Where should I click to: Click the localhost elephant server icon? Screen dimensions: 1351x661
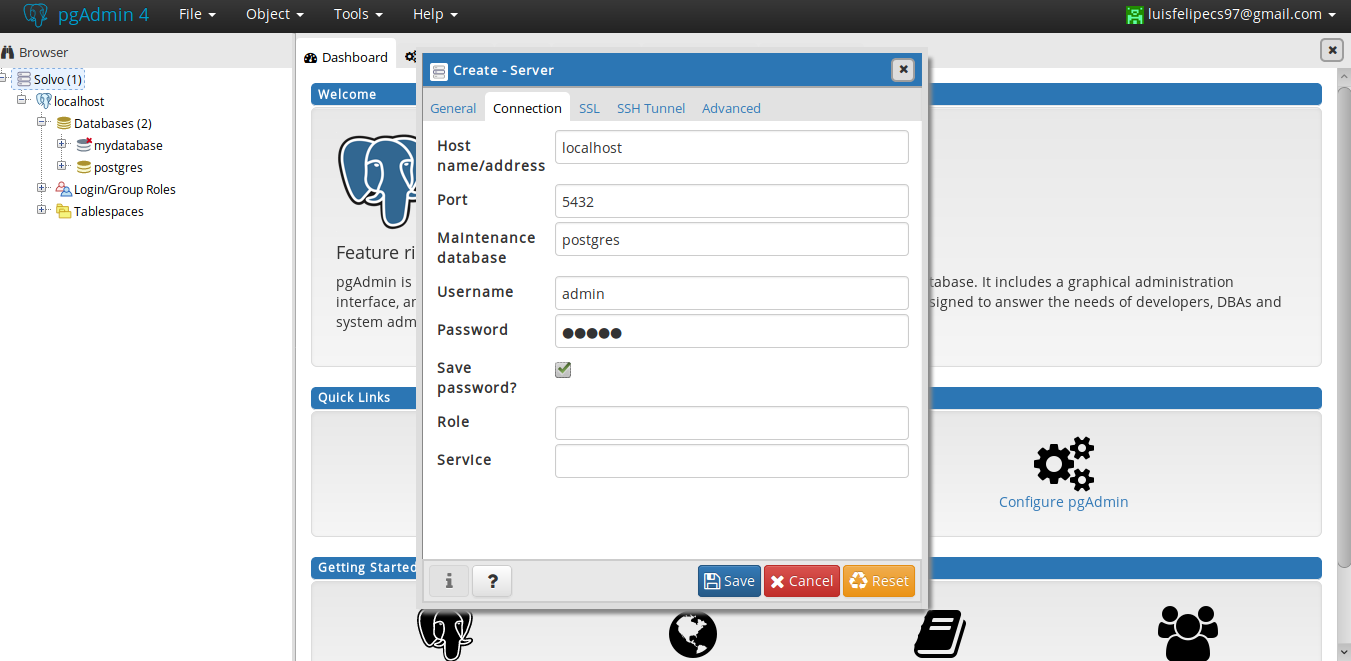point(43,101)
